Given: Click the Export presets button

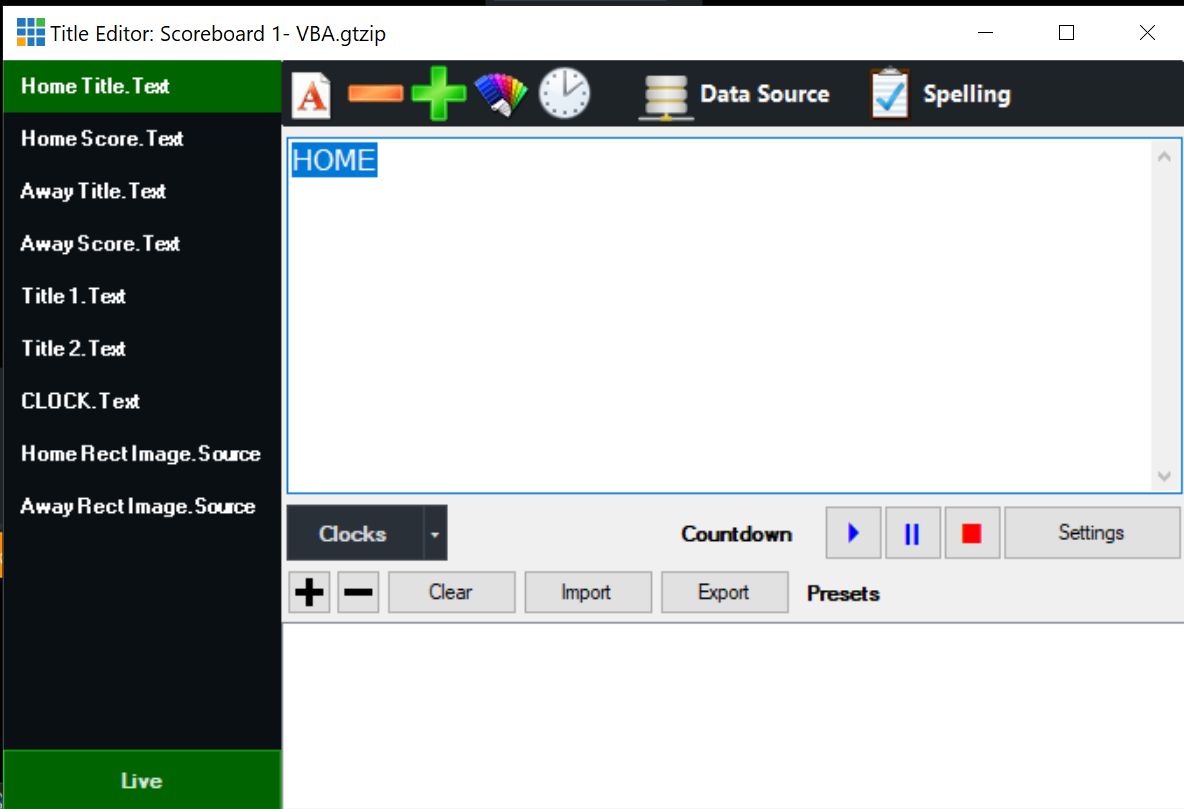Looking at the screenshot, I should [x=724, y=593].
